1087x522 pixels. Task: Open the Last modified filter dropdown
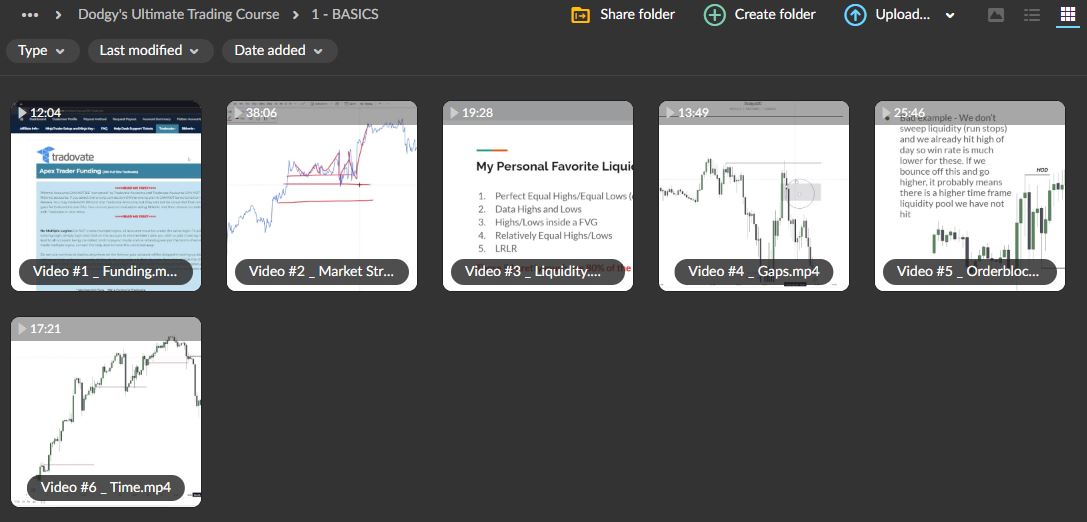click(x=150, y=51)
